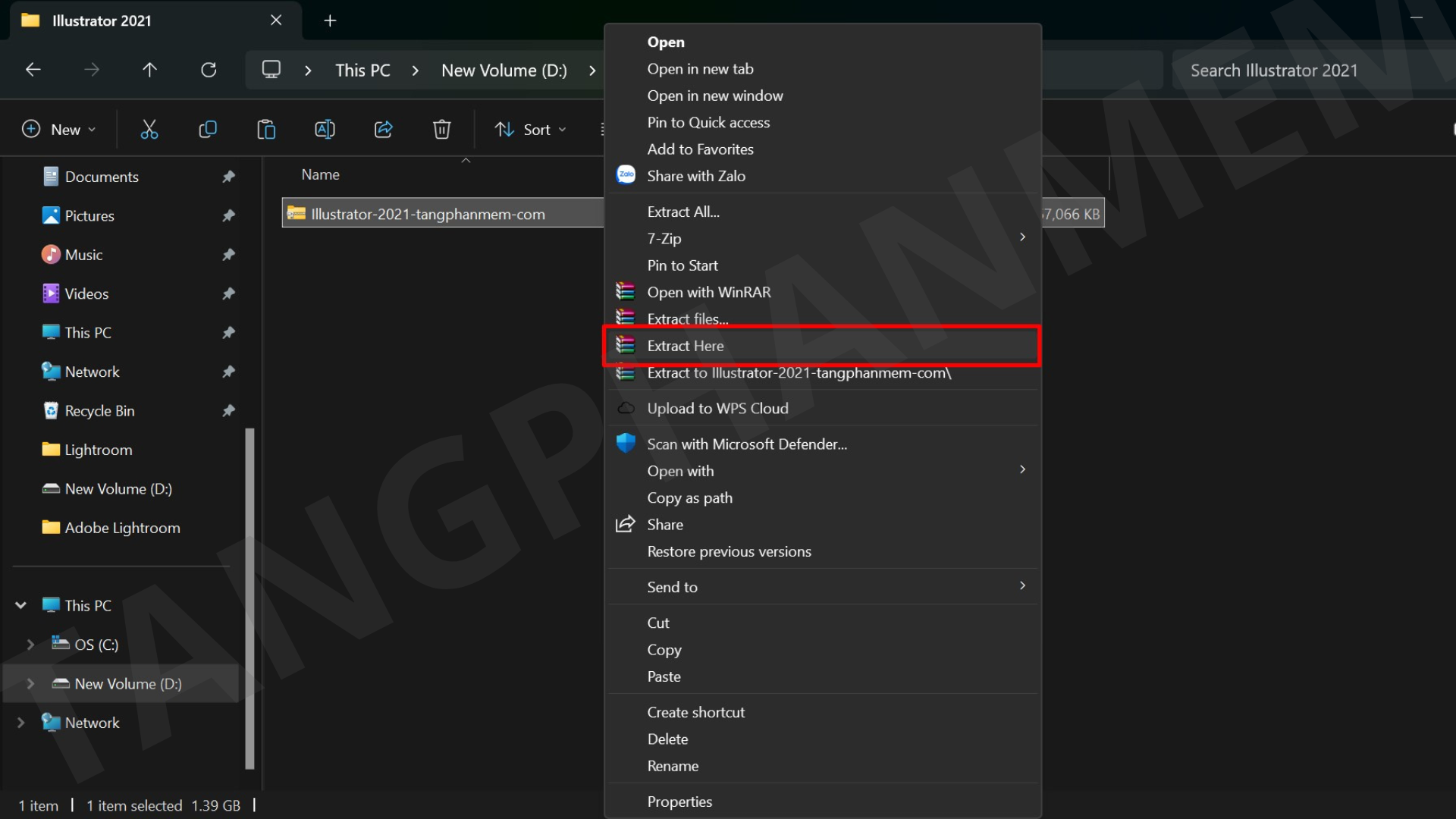Unpin Documents from Quick access

click(x=228, y=177)
